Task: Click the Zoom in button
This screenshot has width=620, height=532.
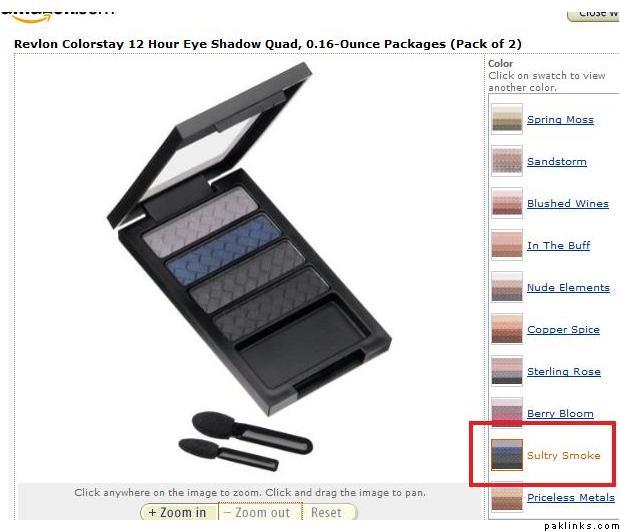Action: tap(179, 512)
